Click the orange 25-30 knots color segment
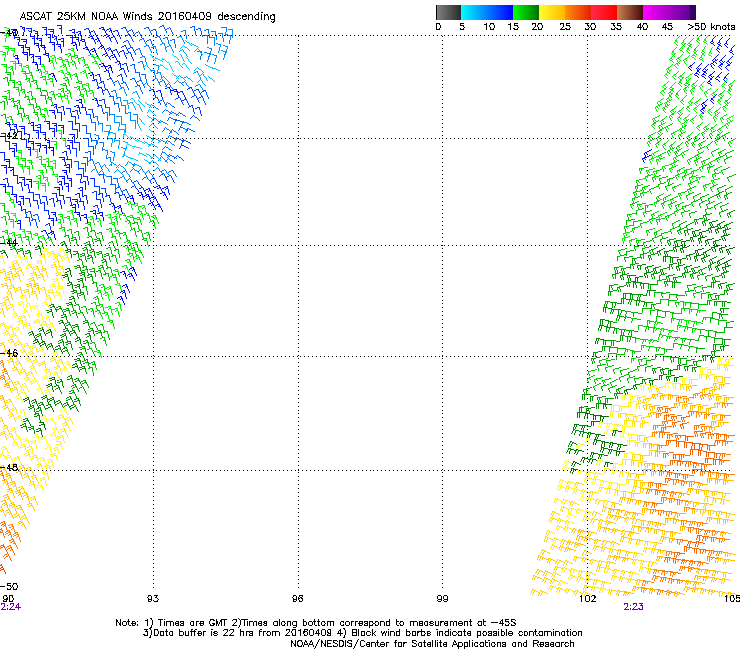This screenshot has width=740, height=650. (578, 12)
